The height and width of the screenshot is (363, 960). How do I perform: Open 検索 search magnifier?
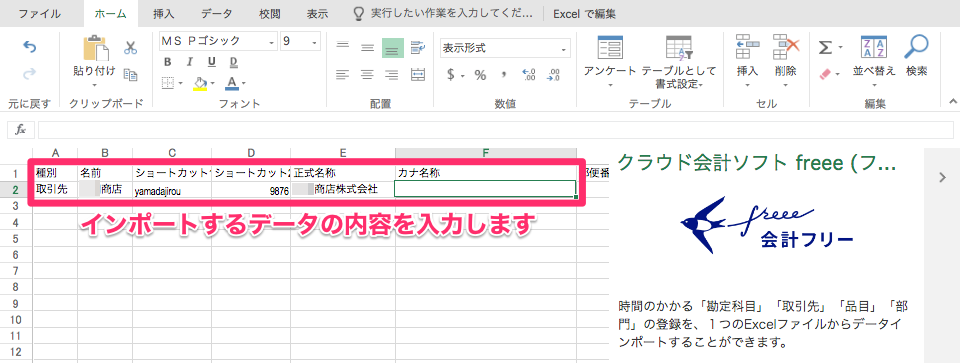click(x=917, y=47)
